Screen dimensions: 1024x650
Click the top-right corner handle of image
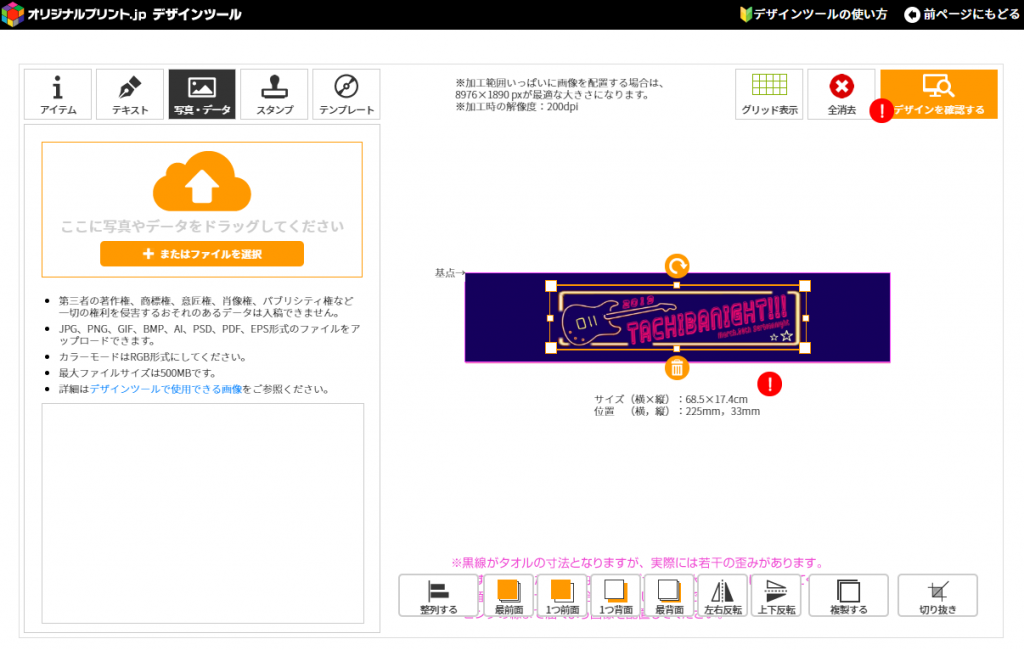pyautogui.click(x=805, y=286)
